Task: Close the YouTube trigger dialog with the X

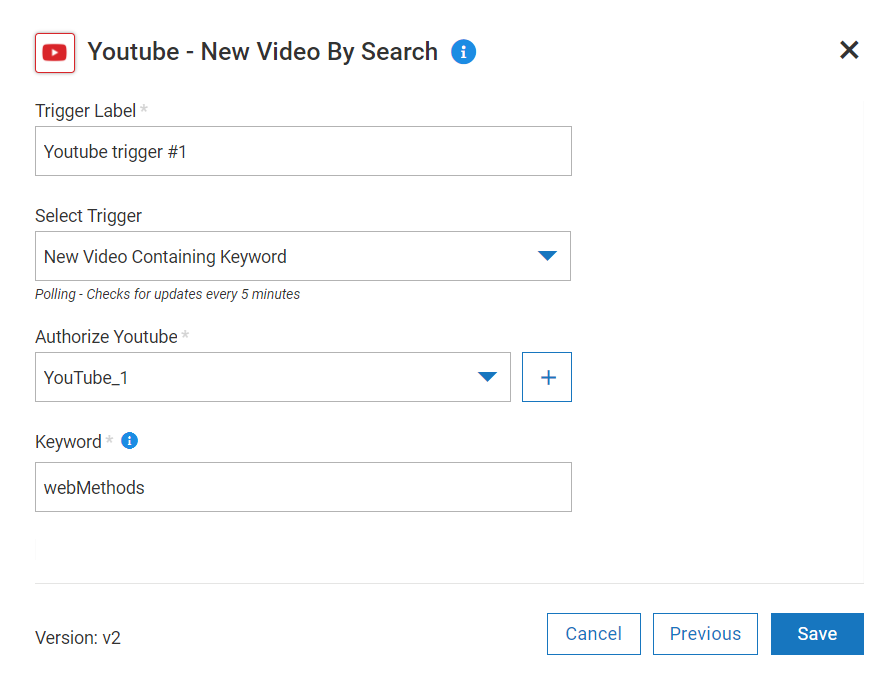Action: [x=849, y=51]
